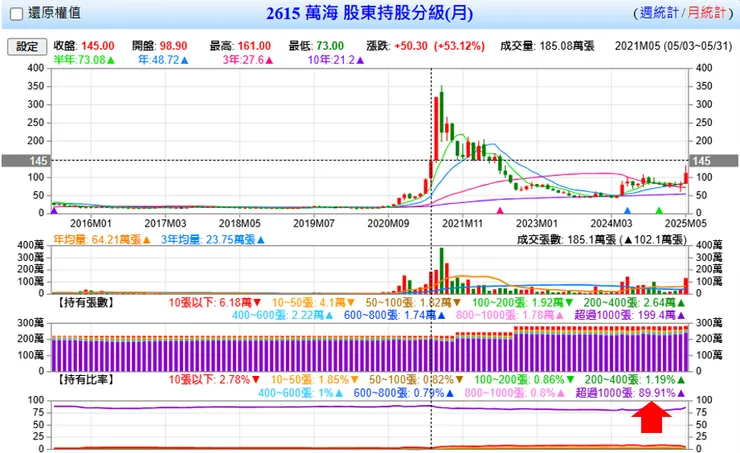Viewport: 740px width, 453px height.
Task: Click 持有張數 400~600張 2.22萬 legend
Action: pyautogui.click(x=282, y=315)
